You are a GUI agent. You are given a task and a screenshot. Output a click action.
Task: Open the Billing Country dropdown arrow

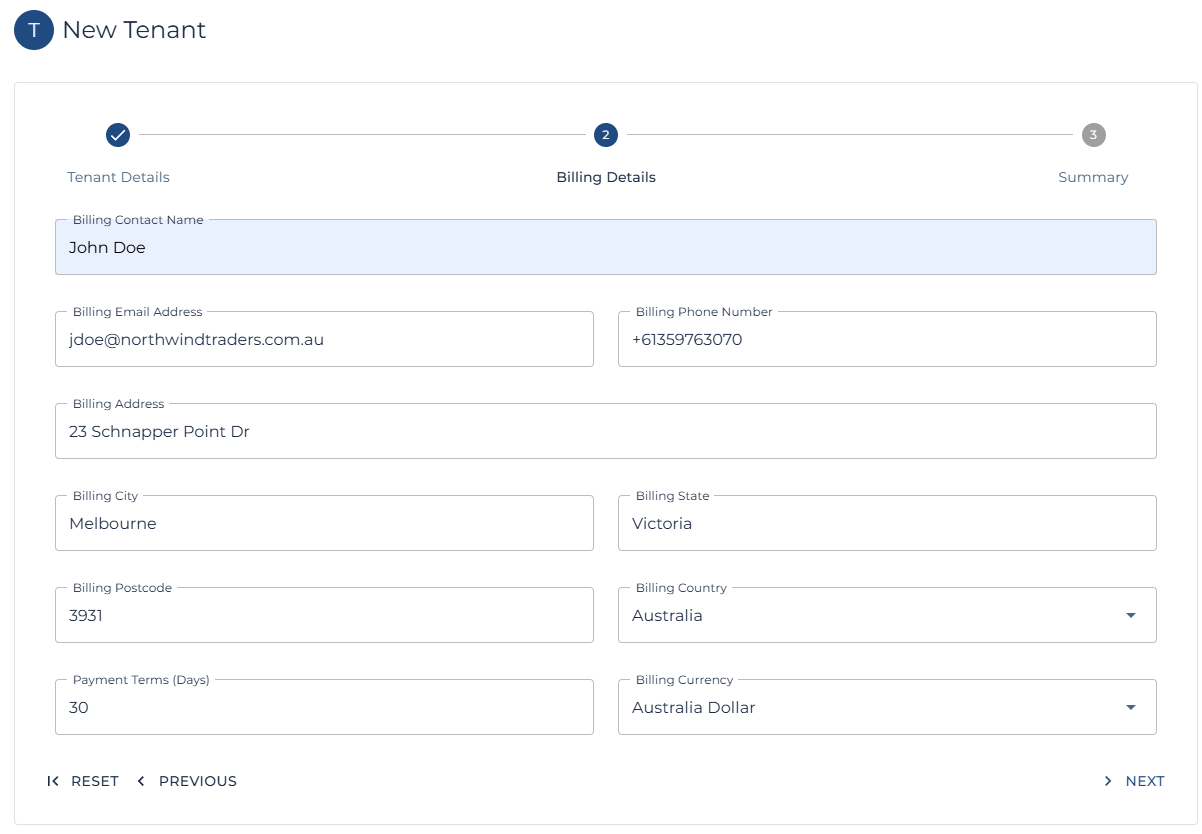(1131, 616)
